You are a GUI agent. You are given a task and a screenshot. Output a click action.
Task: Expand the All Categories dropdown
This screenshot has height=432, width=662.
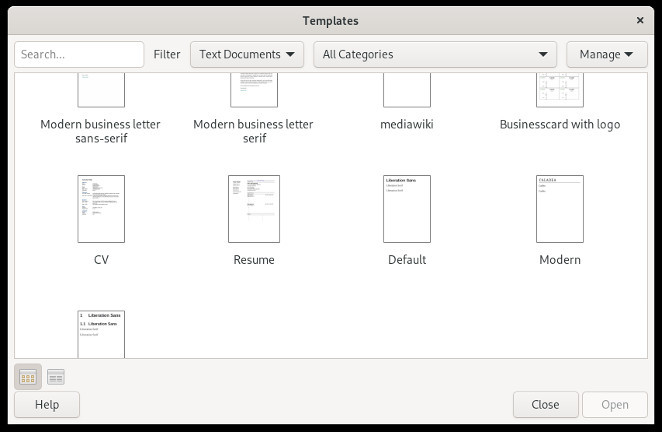[435, 54]
